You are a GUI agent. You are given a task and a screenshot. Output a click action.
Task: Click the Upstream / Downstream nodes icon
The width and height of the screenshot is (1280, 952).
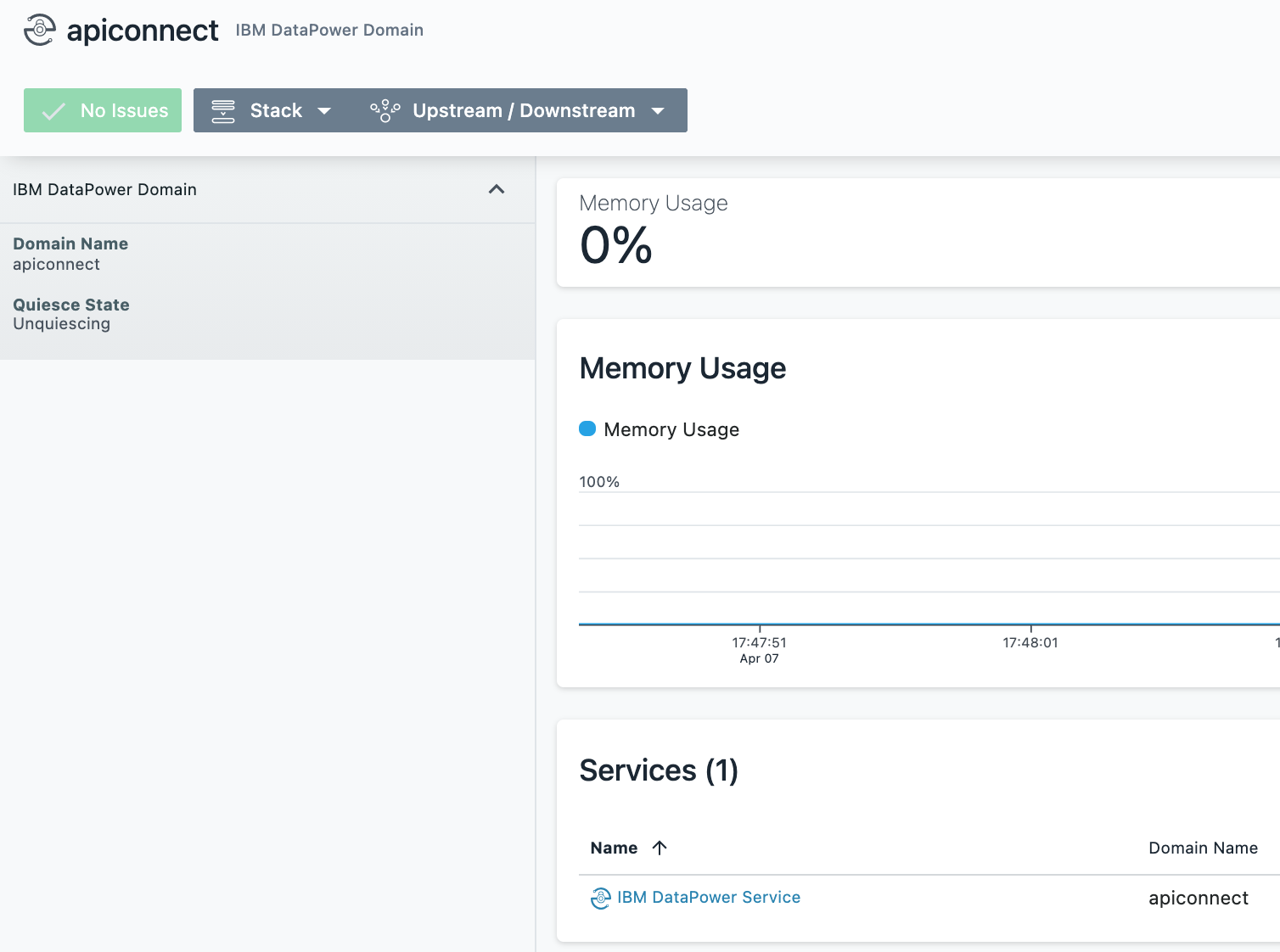385,111
